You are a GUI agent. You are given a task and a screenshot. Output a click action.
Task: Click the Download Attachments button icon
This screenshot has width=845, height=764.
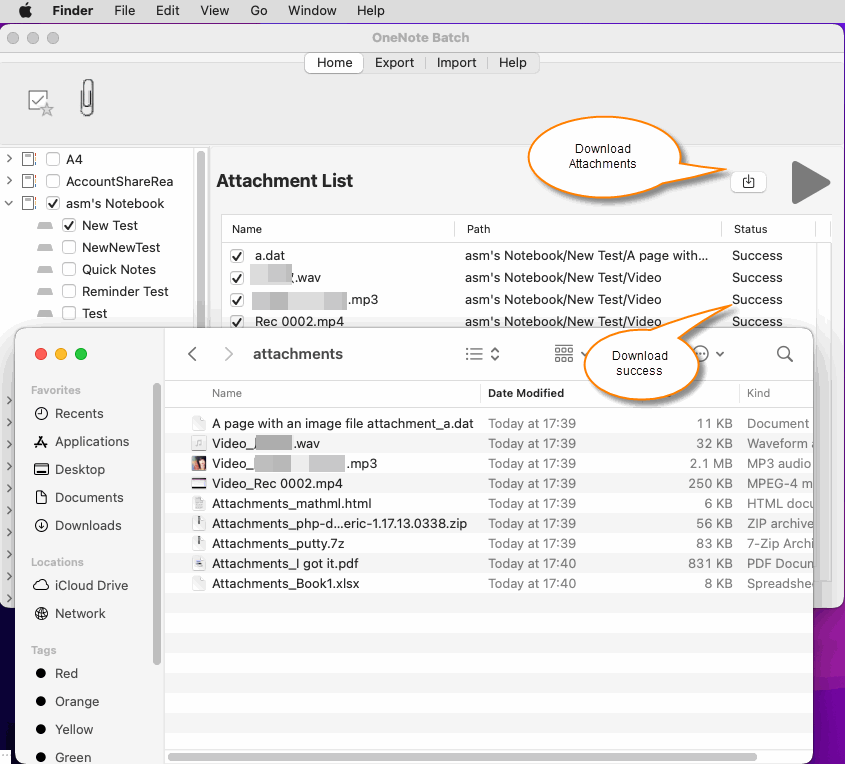click(749, 182)
